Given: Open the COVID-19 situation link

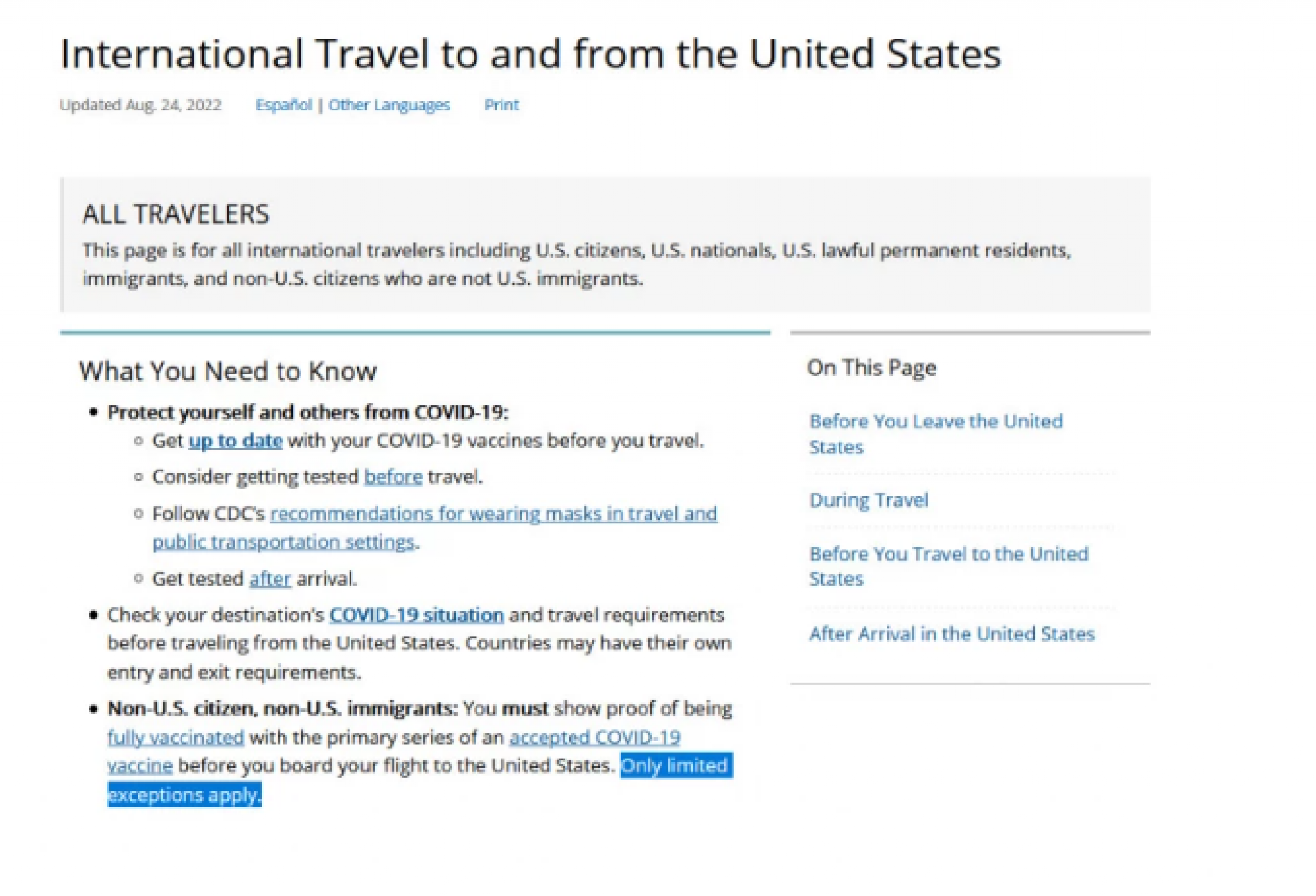Looking at the screenshot, I should [416, 615].
